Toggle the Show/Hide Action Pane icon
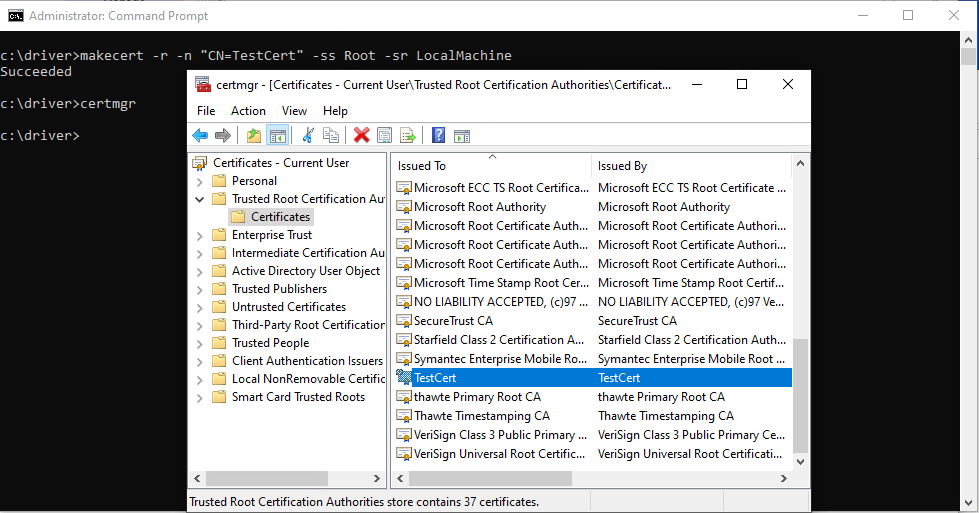The height and width of the screenshot is (513, 979). click(x=462, y=135)
